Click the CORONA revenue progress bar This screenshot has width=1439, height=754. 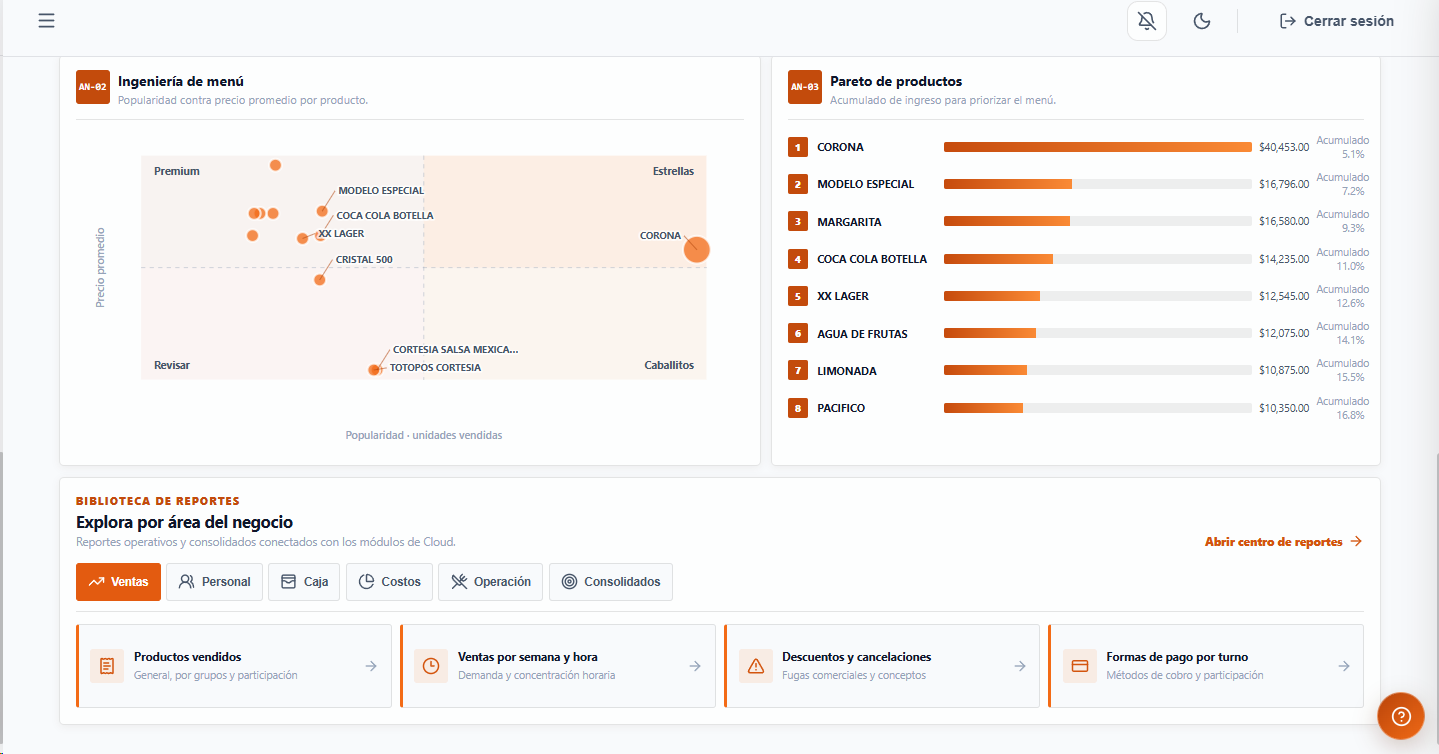(1098, 147)
